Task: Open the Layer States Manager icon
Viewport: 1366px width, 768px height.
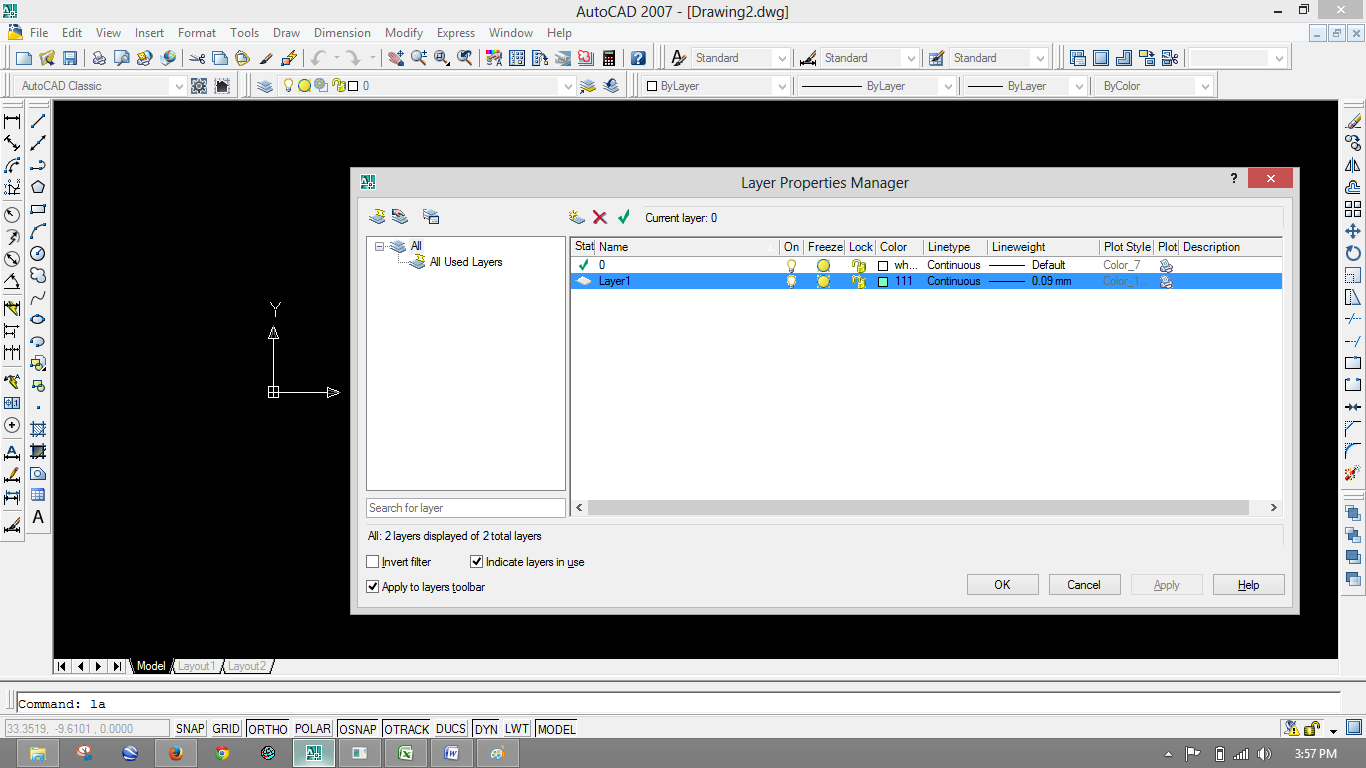Action: coord(431,217)
